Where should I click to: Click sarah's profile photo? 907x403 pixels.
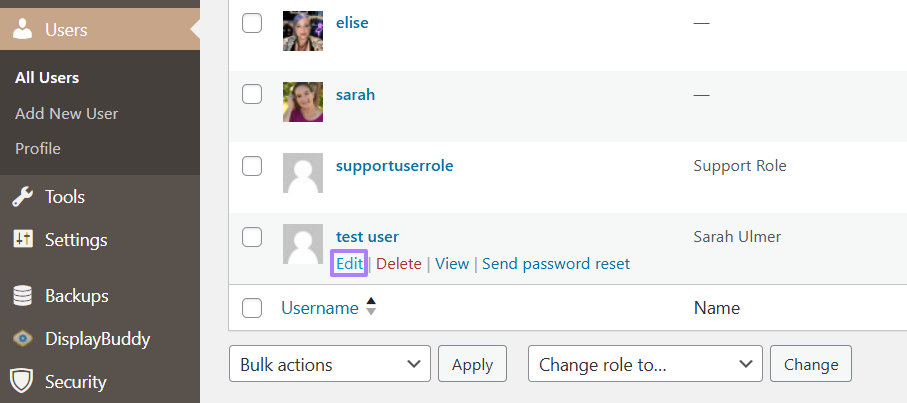click(x=303, y=102)
